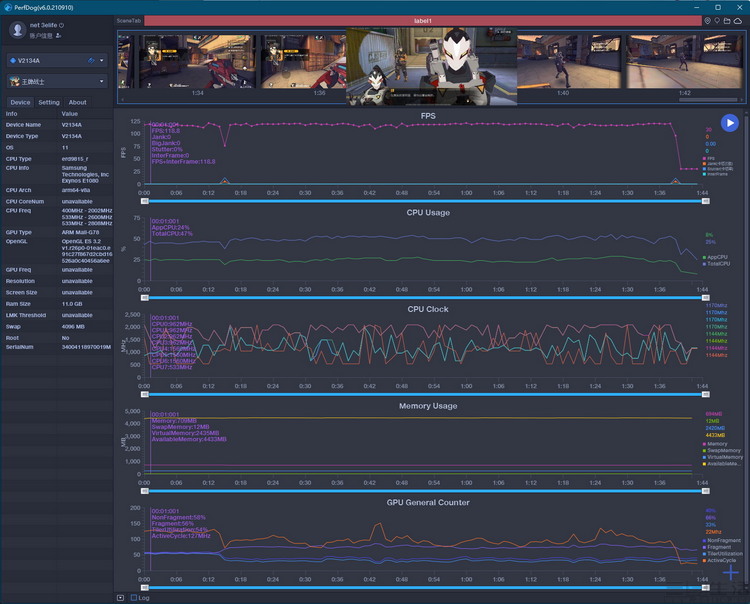Click the blue connection icon in V2134A selector

91,61
